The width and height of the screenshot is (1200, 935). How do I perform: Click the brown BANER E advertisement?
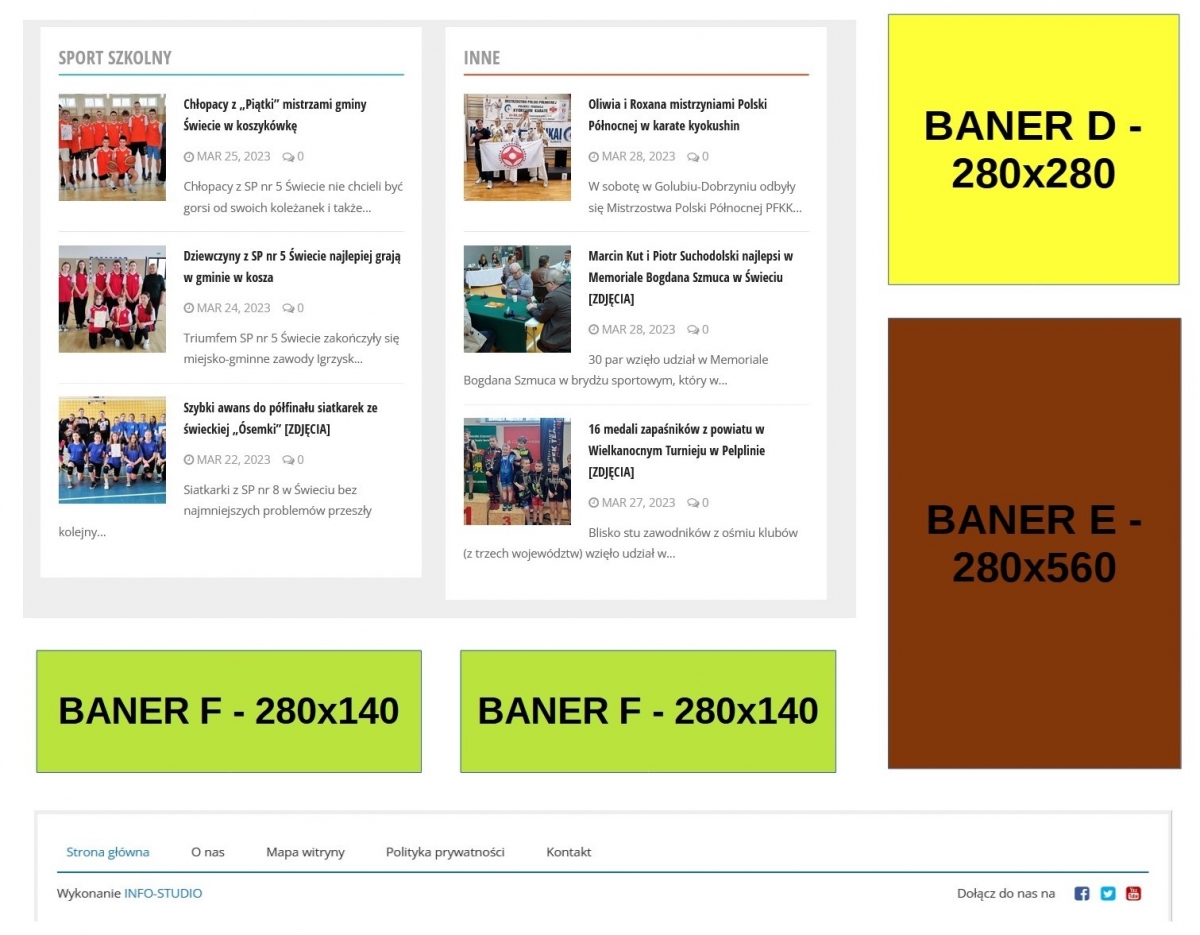click(x=1034, y=543)
